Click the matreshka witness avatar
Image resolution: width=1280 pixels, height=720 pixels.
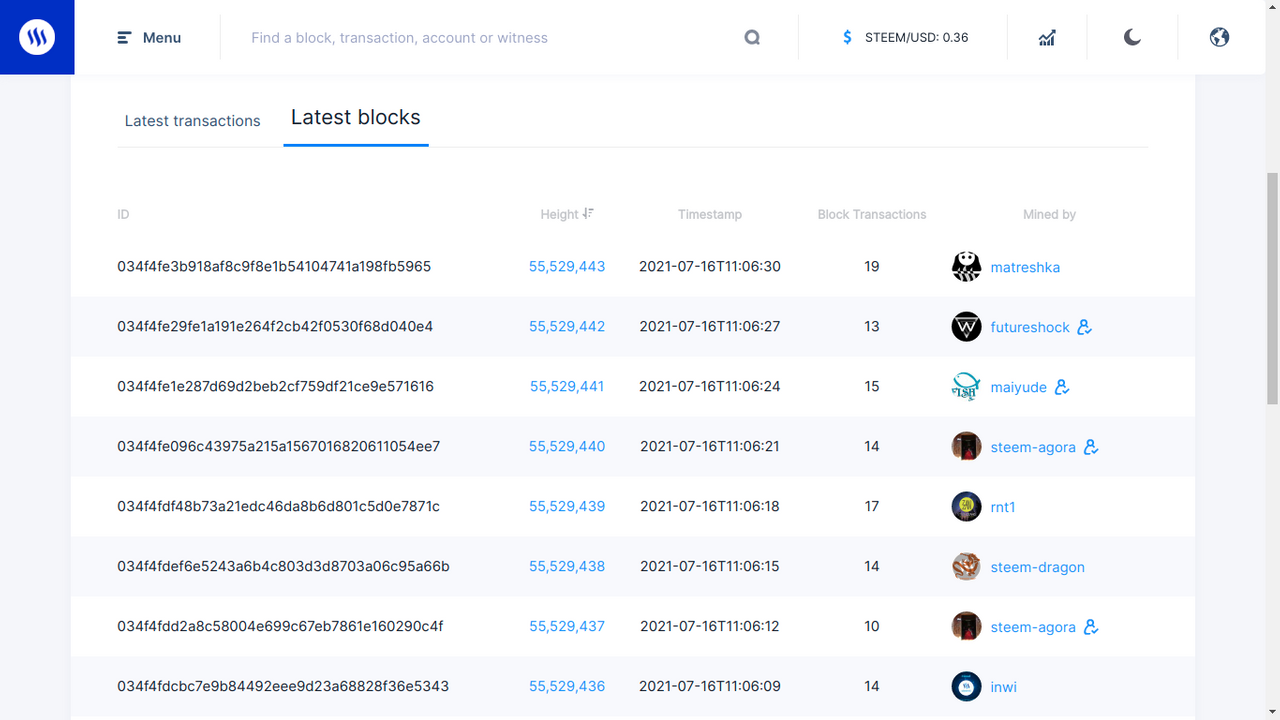coord(966,267)
